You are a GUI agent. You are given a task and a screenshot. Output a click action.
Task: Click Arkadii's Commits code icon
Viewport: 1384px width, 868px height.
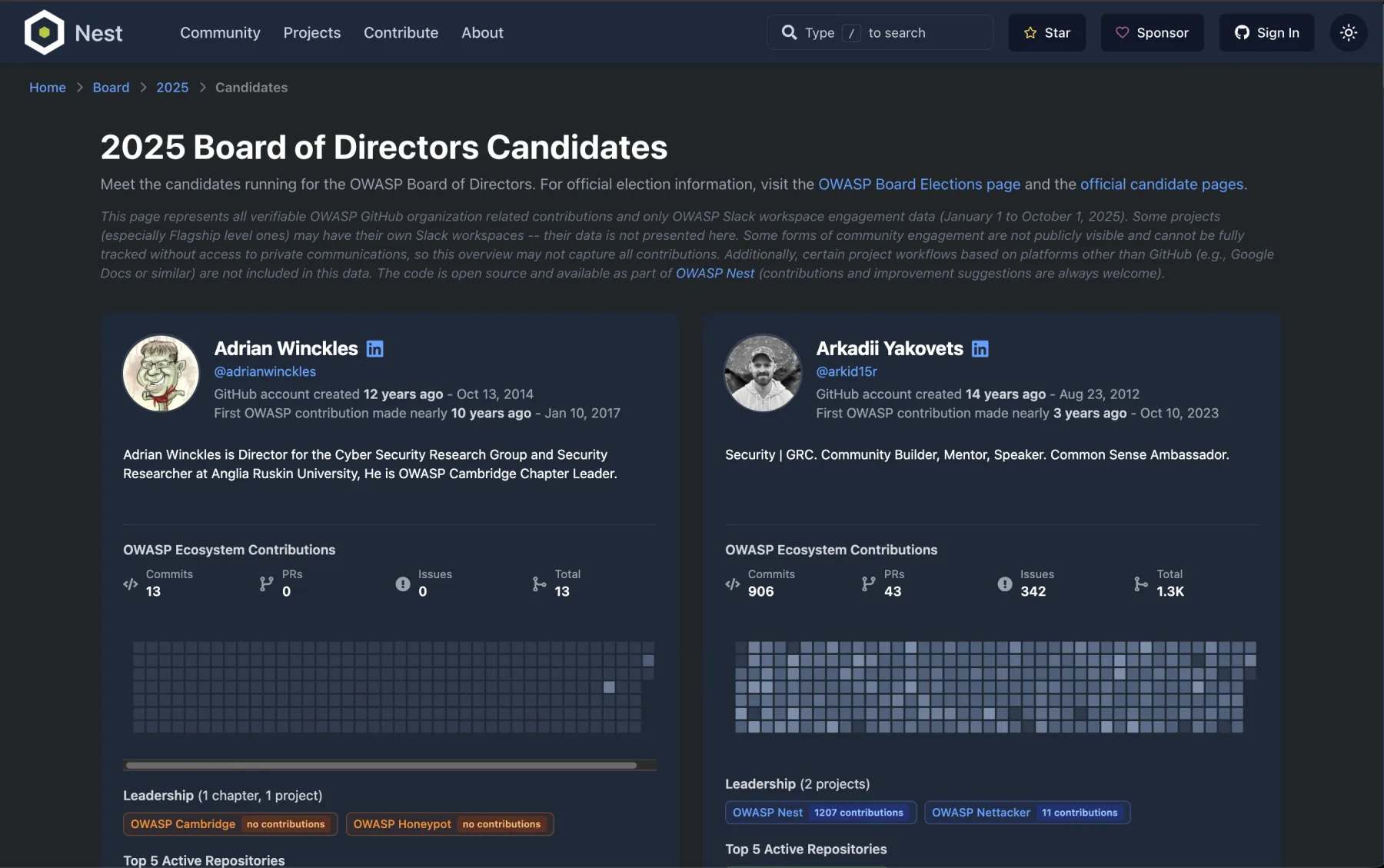point(733,584)
